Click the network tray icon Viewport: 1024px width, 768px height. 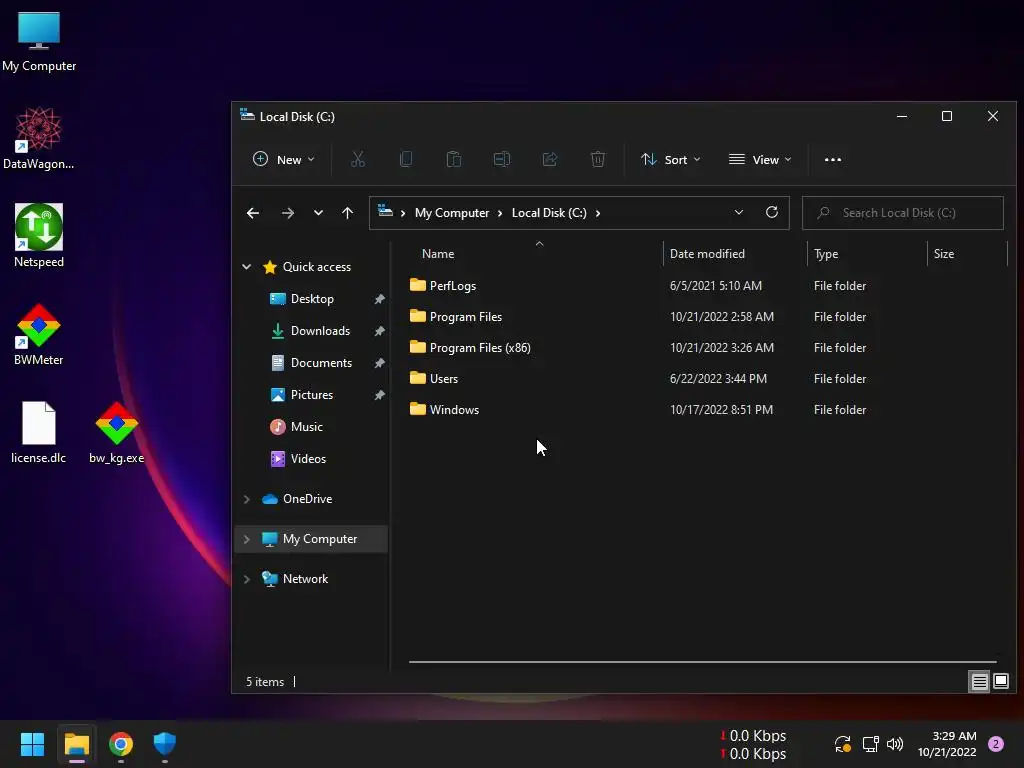(x=870, y=744)
